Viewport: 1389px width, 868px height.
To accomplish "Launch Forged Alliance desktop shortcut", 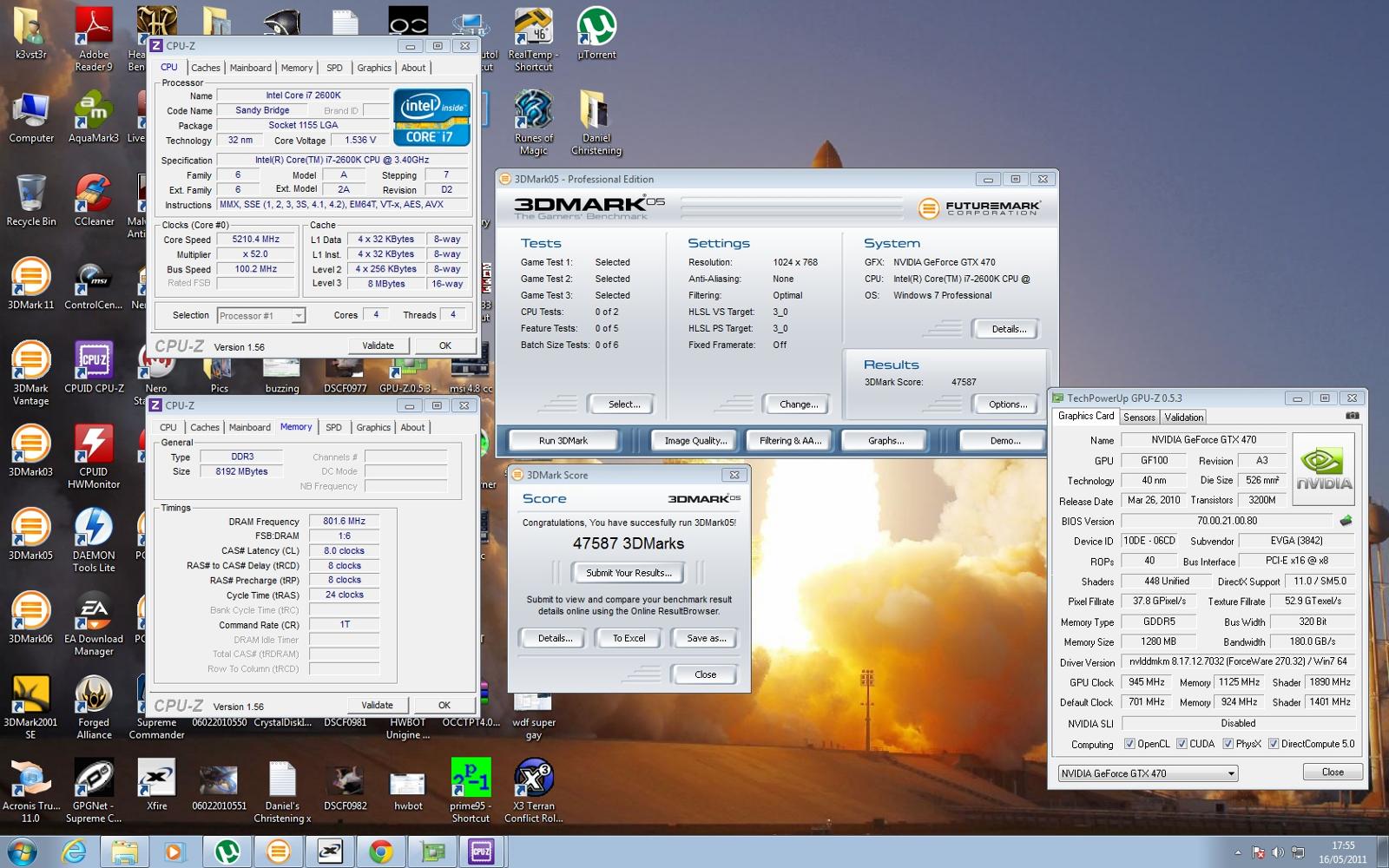I will (x=94, y=707).
